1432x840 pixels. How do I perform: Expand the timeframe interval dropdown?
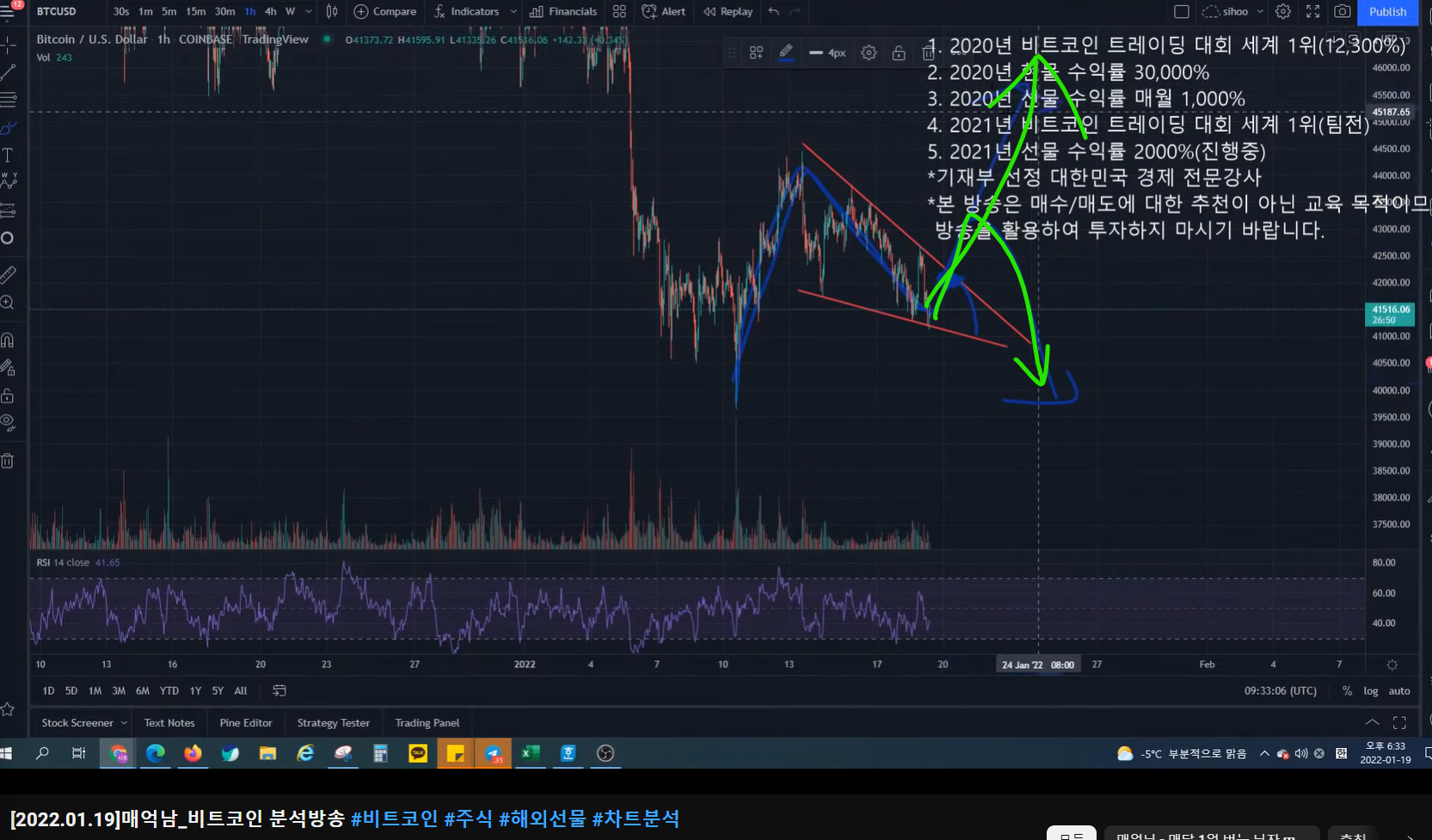tap(309, 11)
